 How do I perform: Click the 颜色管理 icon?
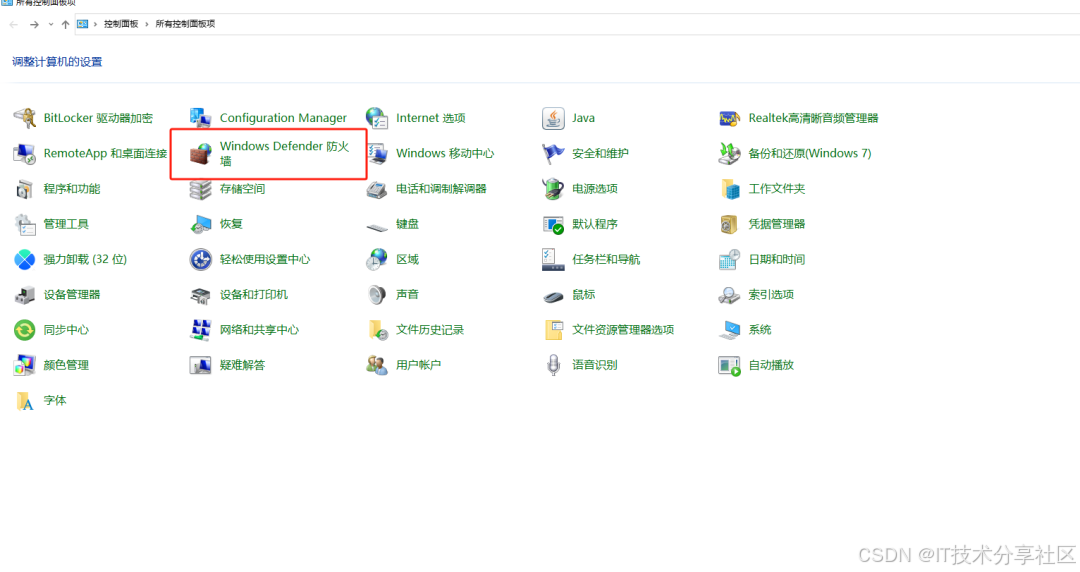(25, 365)
